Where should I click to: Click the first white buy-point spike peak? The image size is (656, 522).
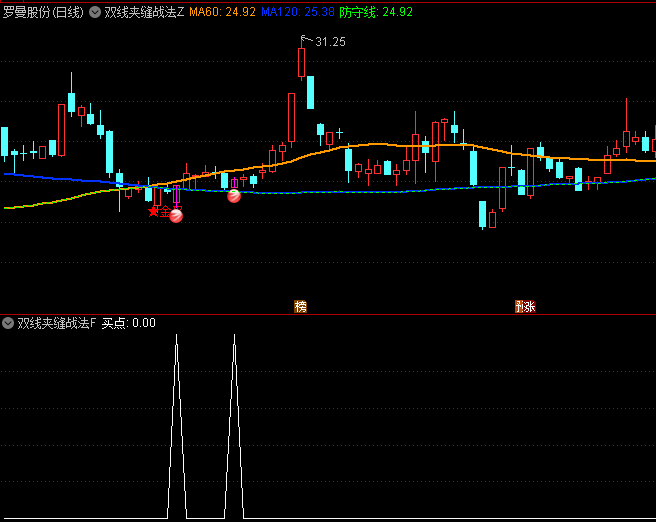[x=177, y=336]
